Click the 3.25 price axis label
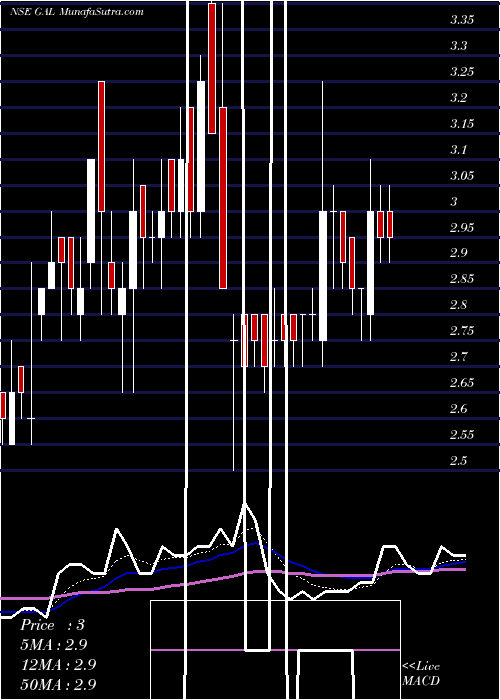500x700 pixels. tap(462, 72)
